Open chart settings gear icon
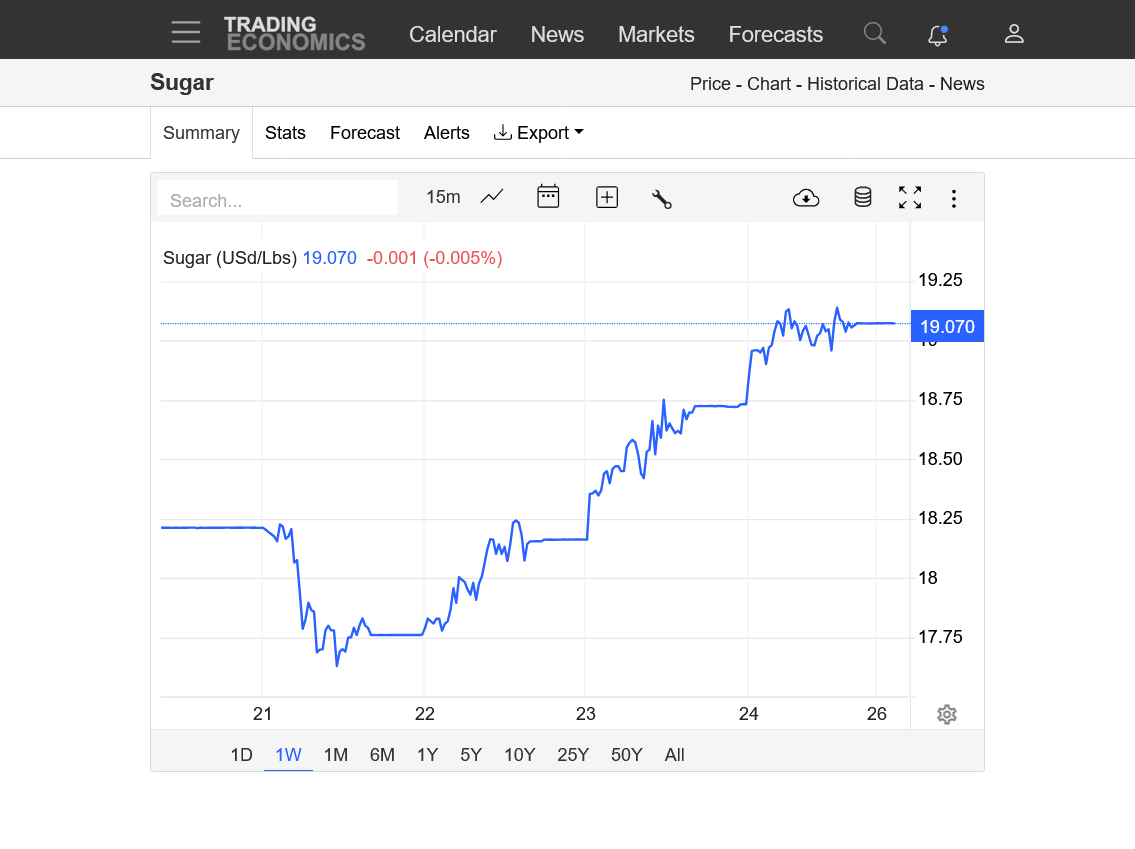 (947, 714)
